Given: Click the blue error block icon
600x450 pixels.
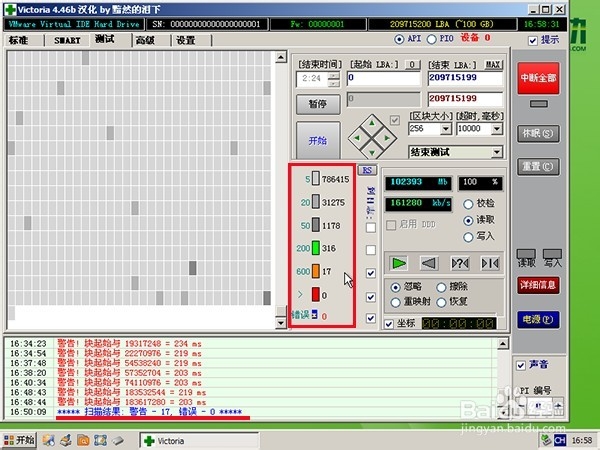Looking at the screenshot, I should pos(315,315).
